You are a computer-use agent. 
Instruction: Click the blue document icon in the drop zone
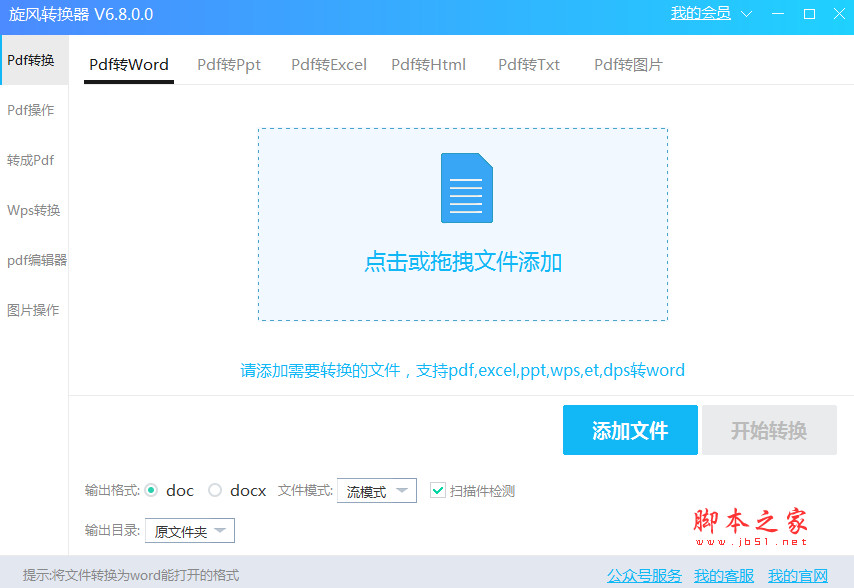point(466,189)
